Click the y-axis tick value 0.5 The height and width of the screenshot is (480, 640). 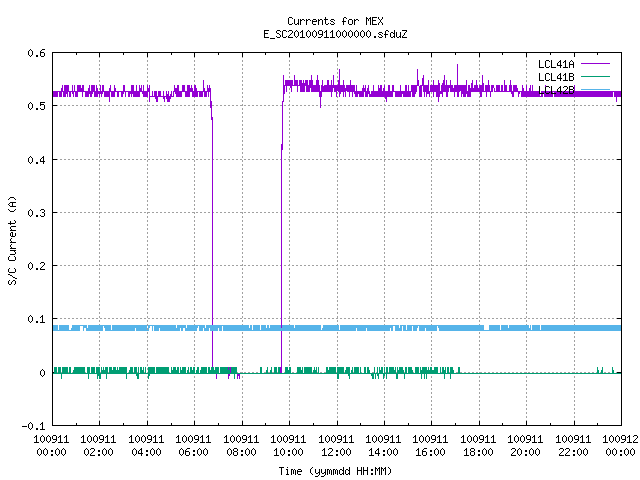(36, 106)
